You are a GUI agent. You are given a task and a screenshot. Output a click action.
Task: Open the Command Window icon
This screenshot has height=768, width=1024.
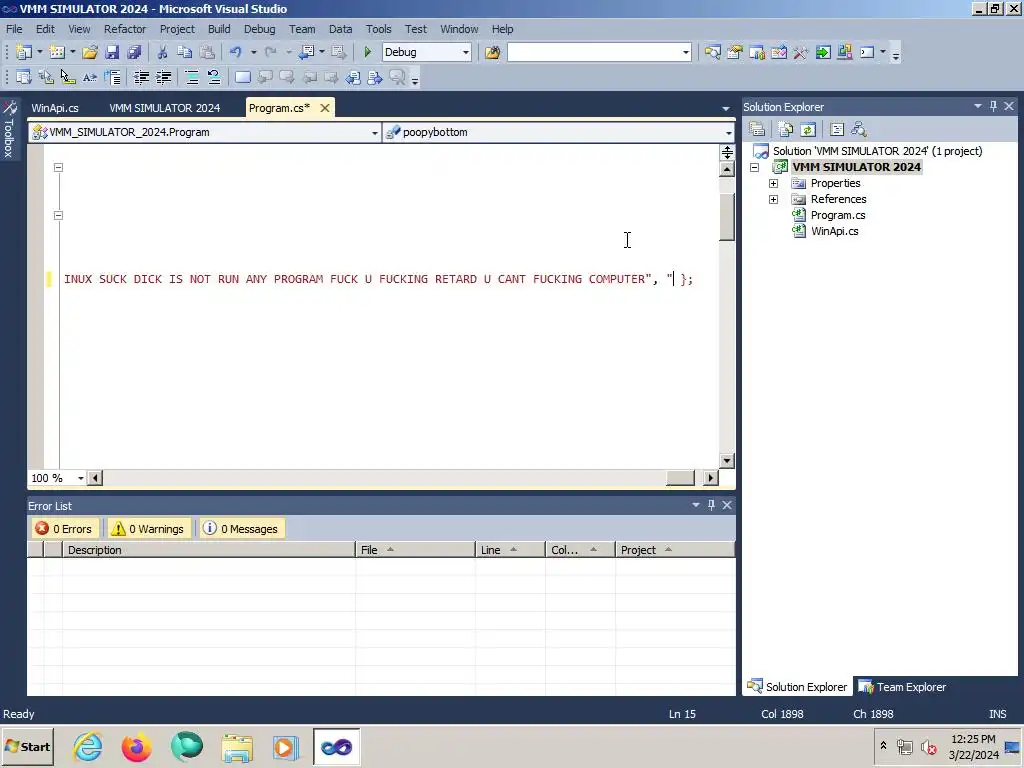tap(867, 52)
